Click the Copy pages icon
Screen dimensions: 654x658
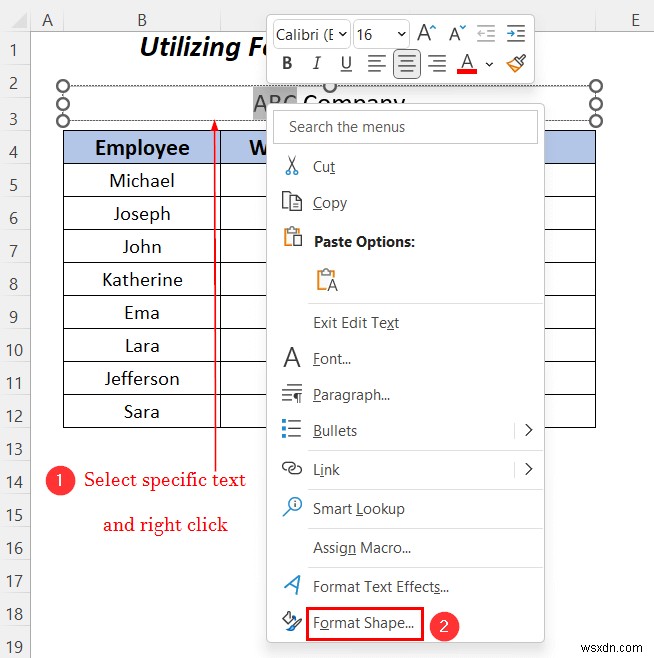tap(292, 201)
